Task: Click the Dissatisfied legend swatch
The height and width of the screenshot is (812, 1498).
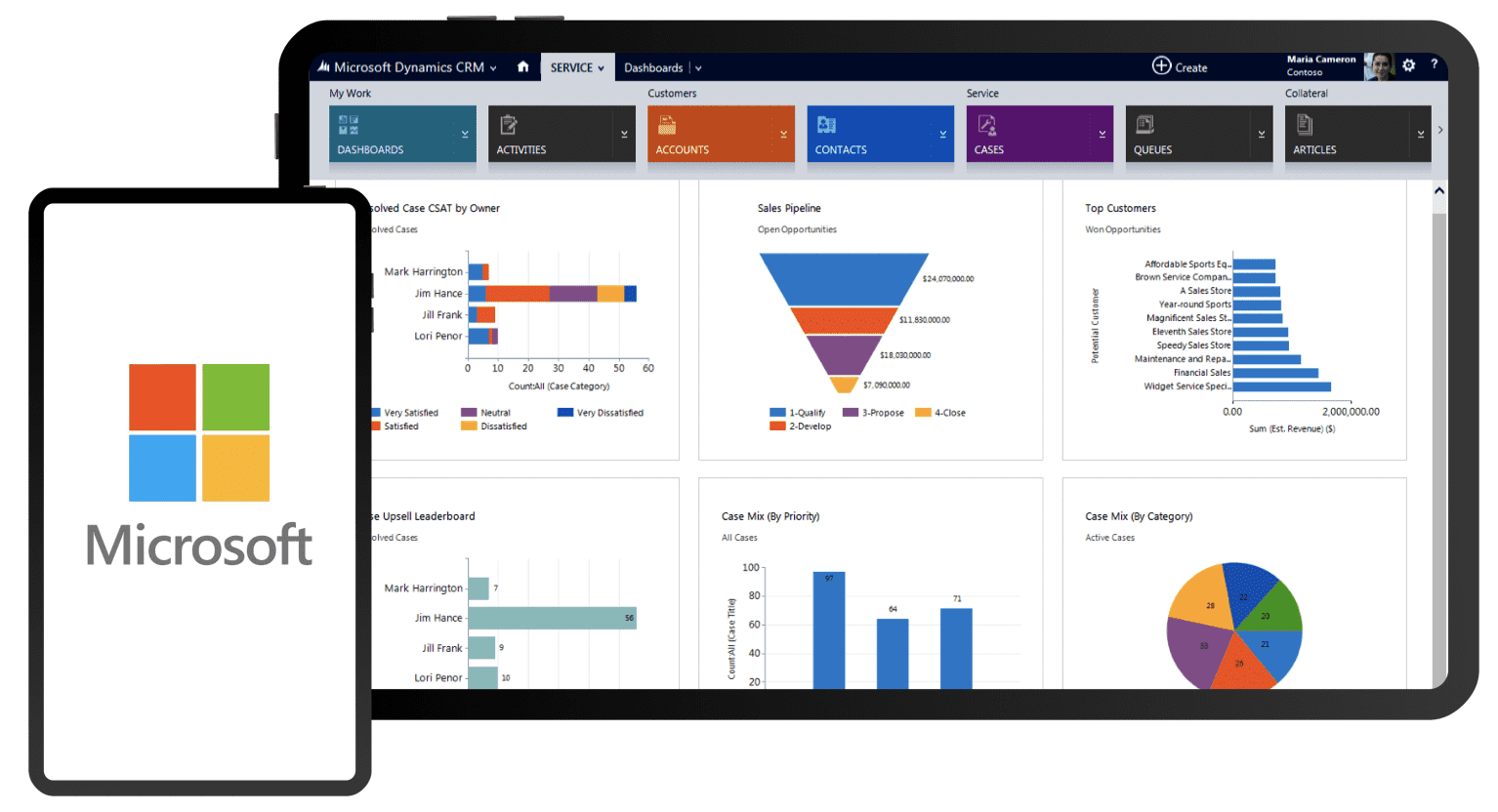Action: (x=469, y=426)
